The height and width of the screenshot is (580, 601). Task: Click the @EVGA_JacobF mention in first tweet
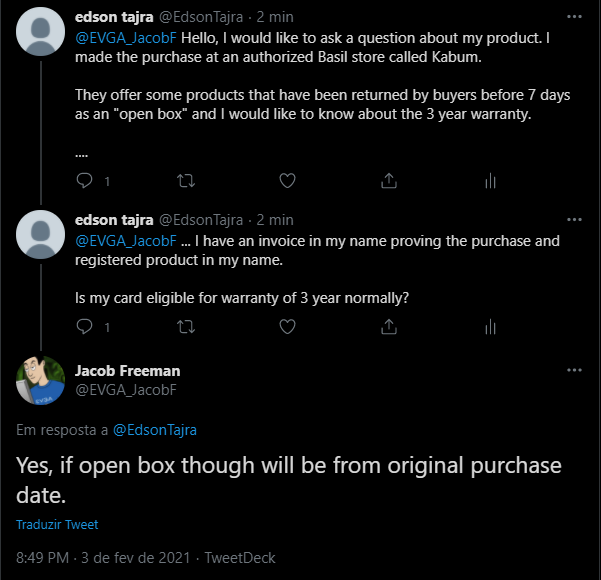(125, 36)
